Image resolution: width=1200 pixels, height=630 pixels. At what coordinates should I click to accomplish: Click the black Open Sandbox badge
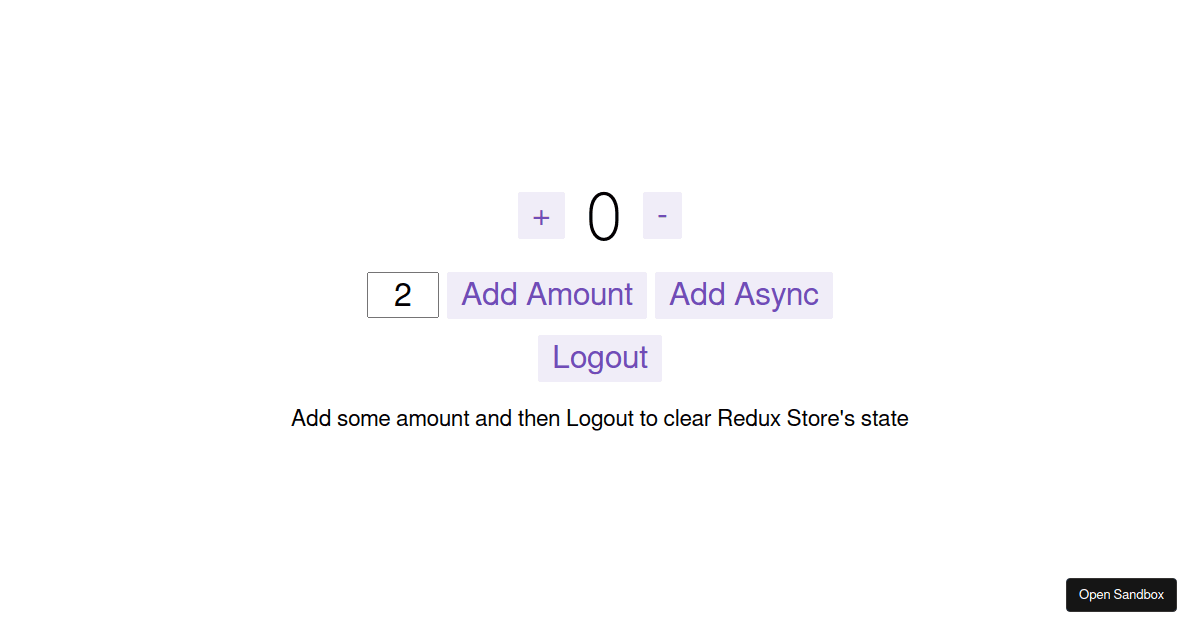coord(1121,594)
